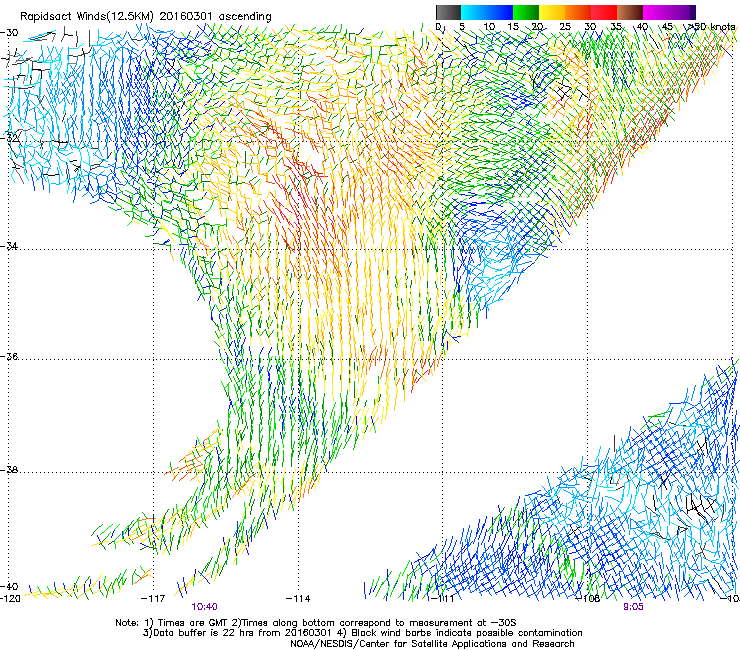Viewport: 740px width, 650px height.
Task: Click the note 'Data buffer is 22 hrs' line
Action: coord(362,633)
